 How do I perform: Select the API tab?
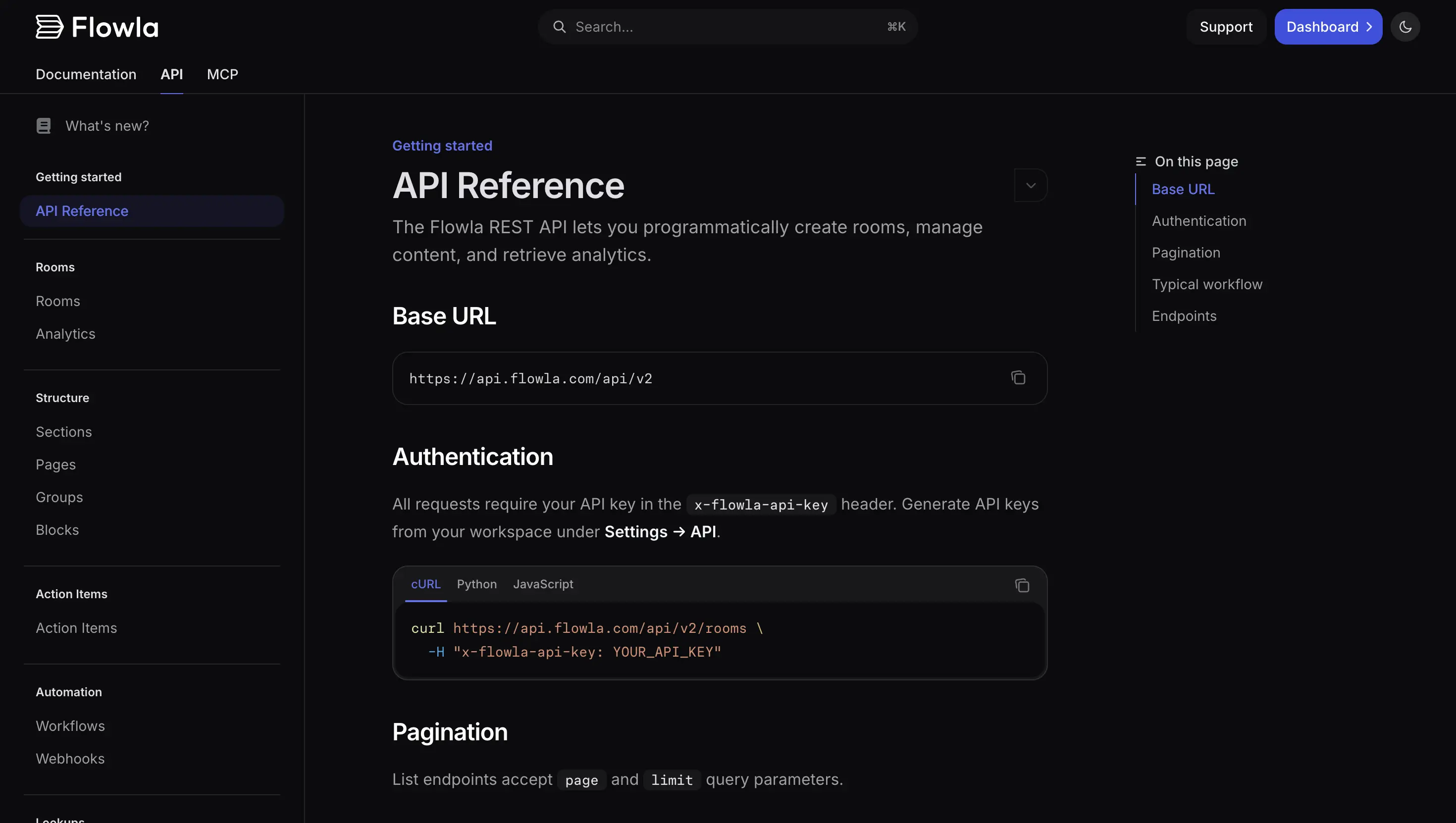tap(172, 74)
